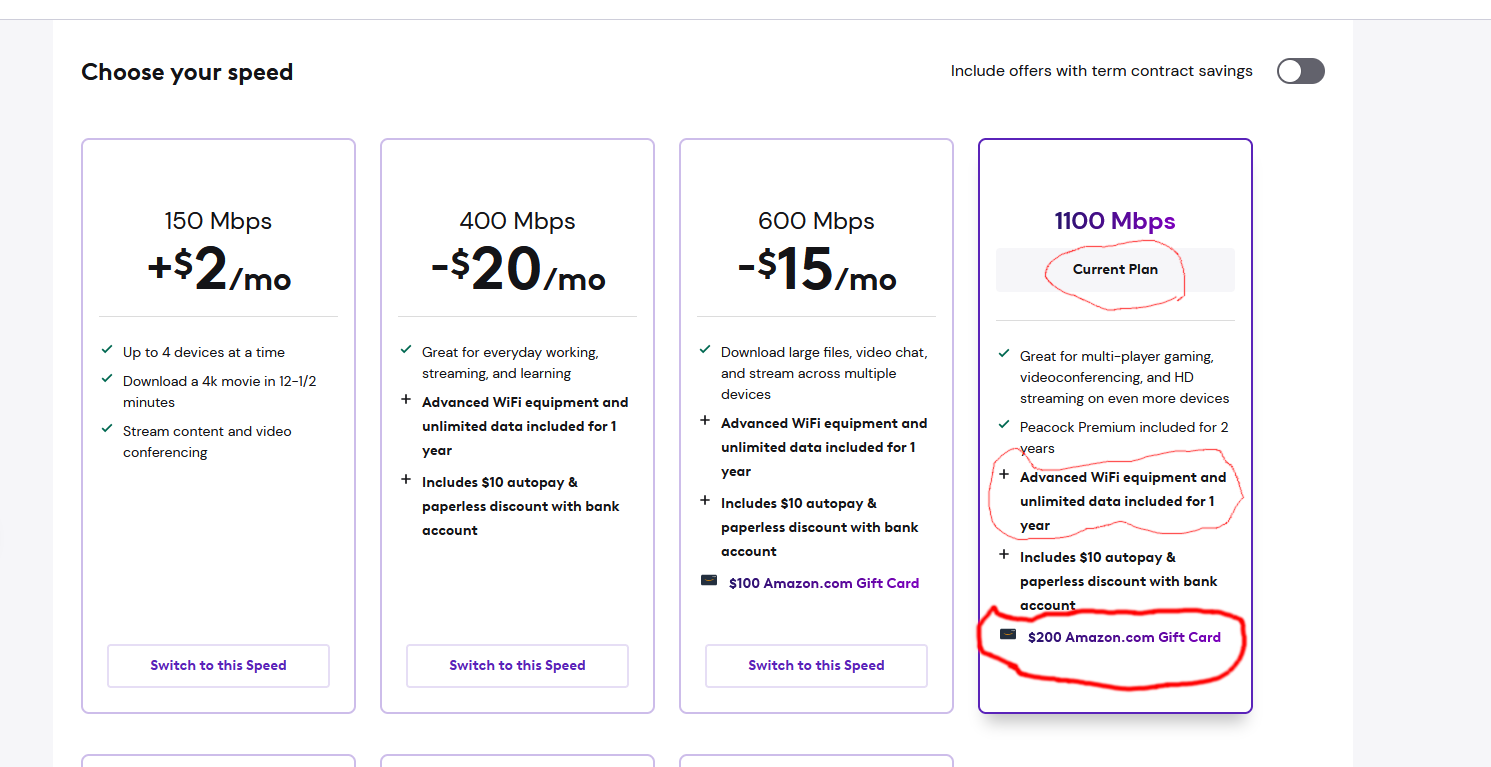Open the $100 Amazon.com Gift Card link
Image resolution: width=1491 pixels, height=767 pixels.
(x=823, y=583)
